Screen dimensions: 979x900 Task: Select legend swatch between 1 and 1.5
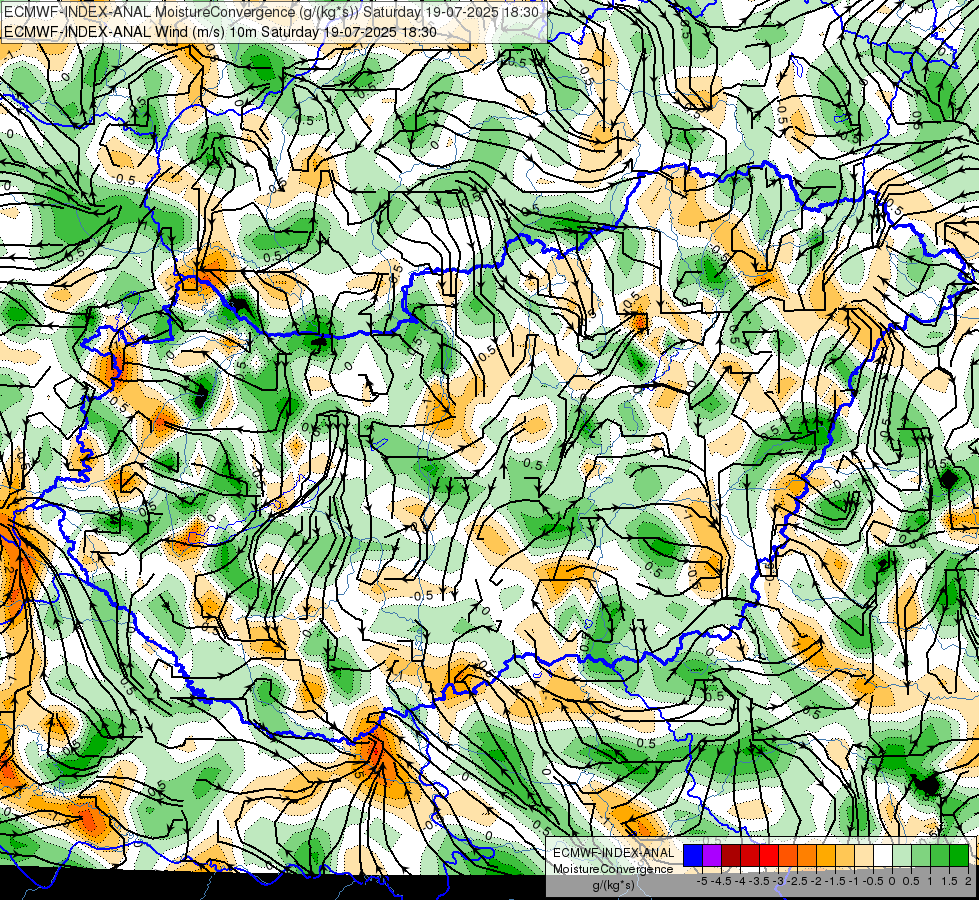point(940,855)
